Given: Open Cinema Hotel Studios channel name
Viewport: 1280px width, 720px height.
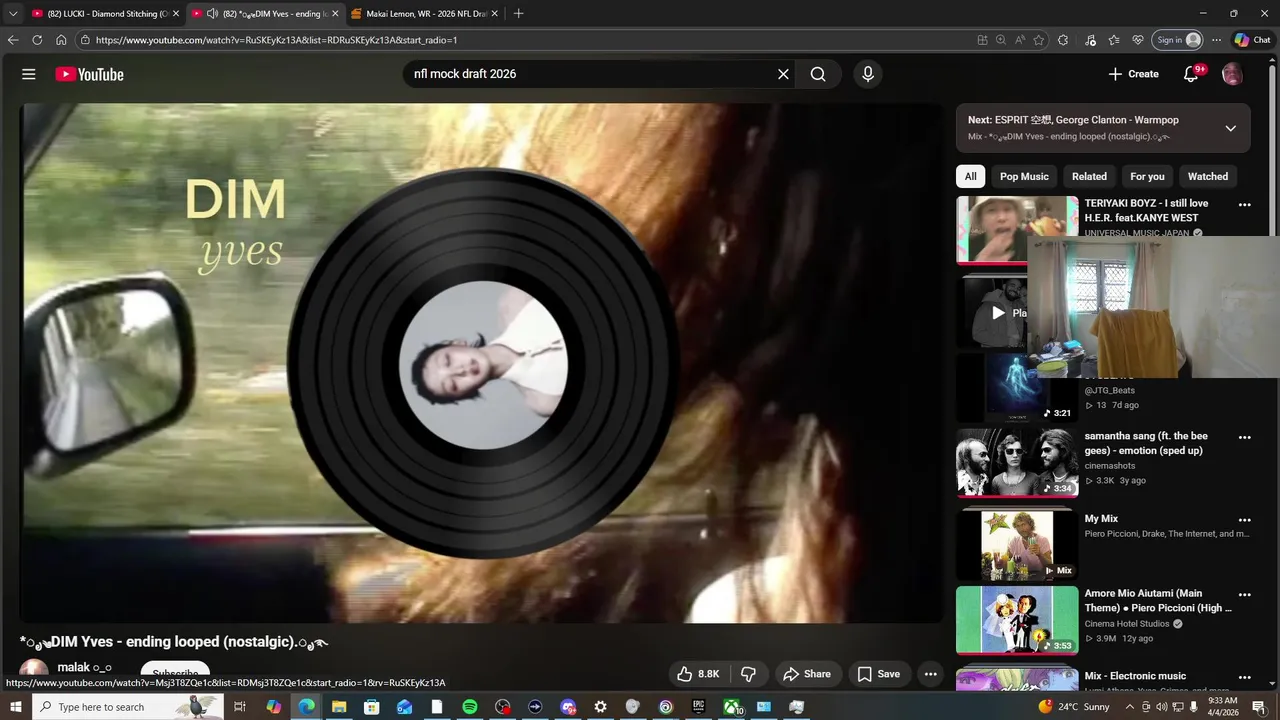Looking at the screenshot, I should (1127, 624).
